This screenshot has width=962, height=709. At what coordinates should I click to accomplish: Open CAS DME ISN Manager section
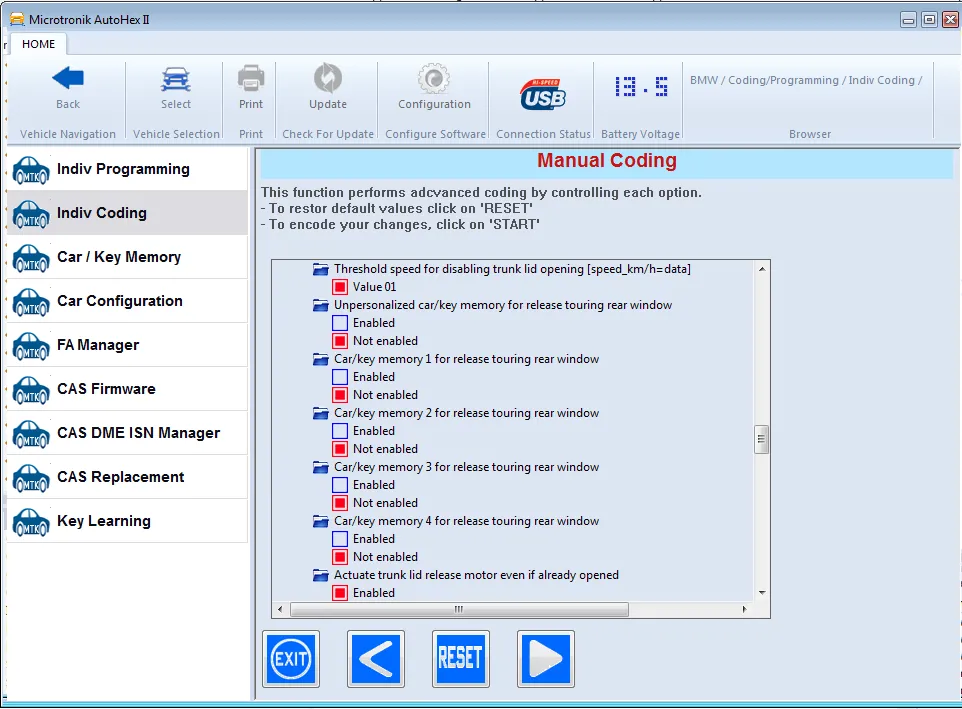point(127,434)
